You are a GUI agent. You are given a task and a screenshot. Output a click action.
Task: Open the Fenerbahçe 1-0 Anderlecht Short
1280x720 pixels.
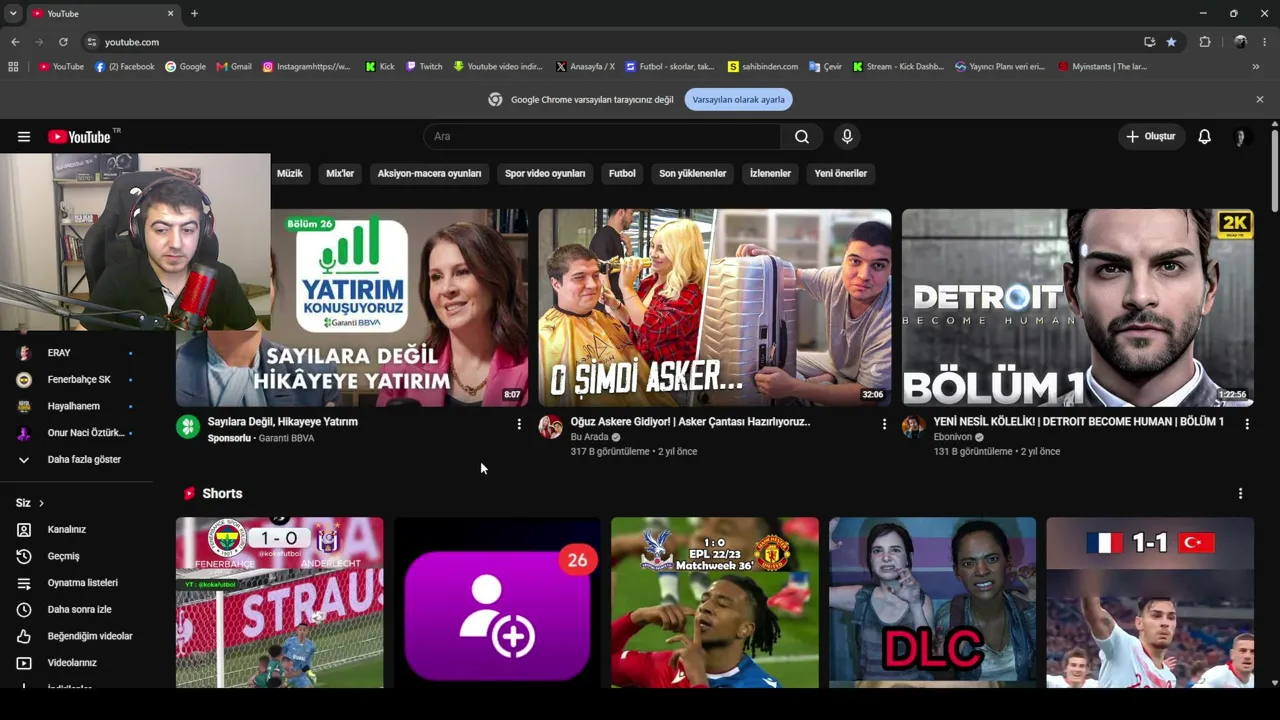point(280,603)
